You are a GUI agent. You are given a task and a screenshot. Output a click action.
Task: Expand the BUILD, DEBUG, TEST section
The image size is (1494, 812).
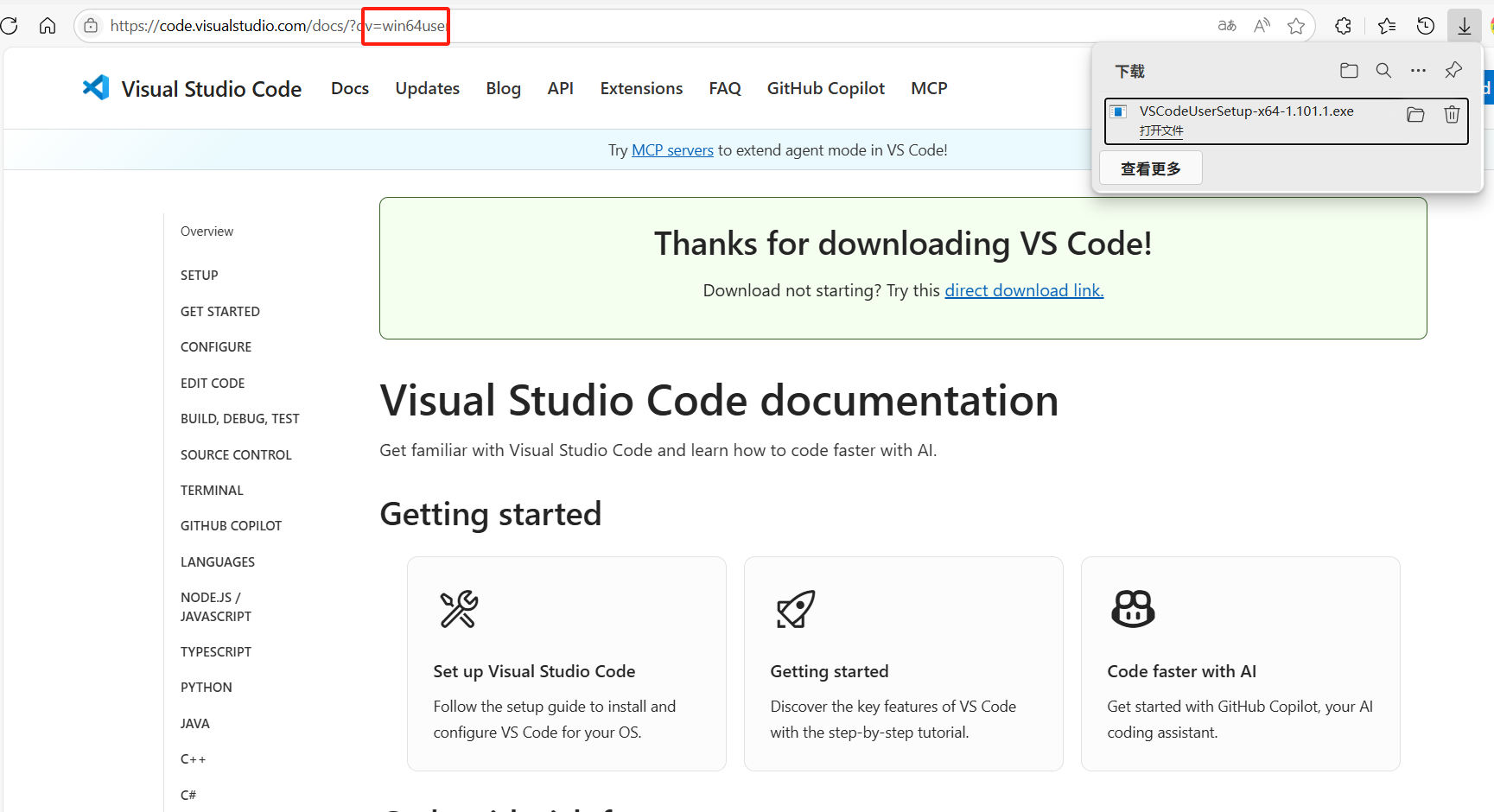coord(240,419)
